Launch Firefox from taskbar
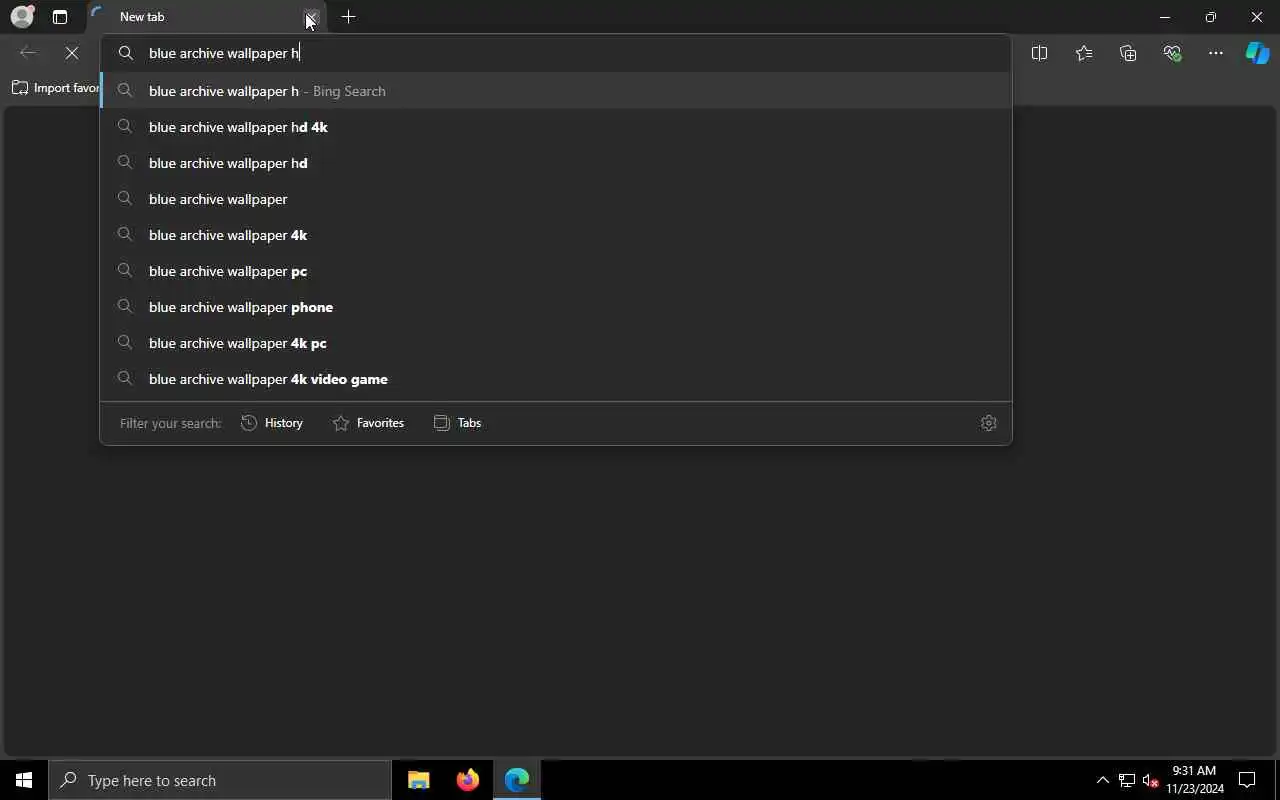 pyautogui.click(x=468, y=780)
